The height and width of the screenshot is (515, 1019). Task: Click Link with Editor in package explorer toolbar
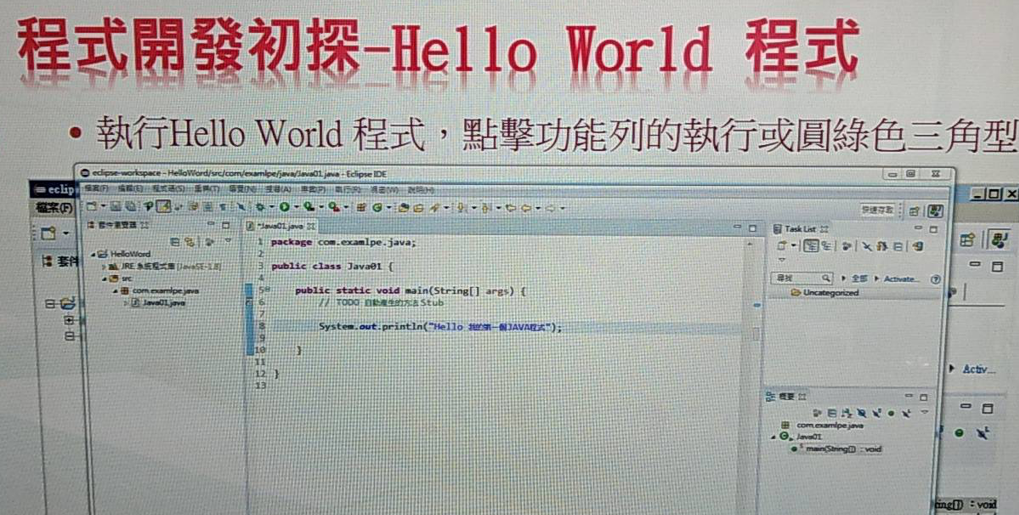189,241
